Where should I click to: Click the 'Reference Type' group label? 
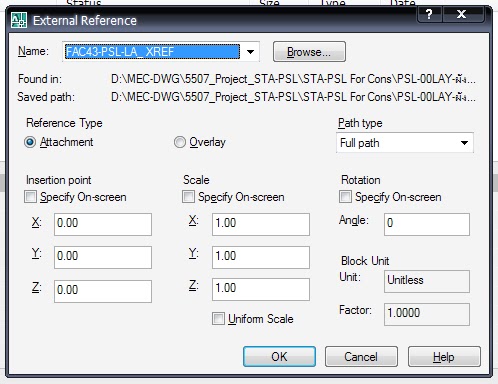coord(64,123)
